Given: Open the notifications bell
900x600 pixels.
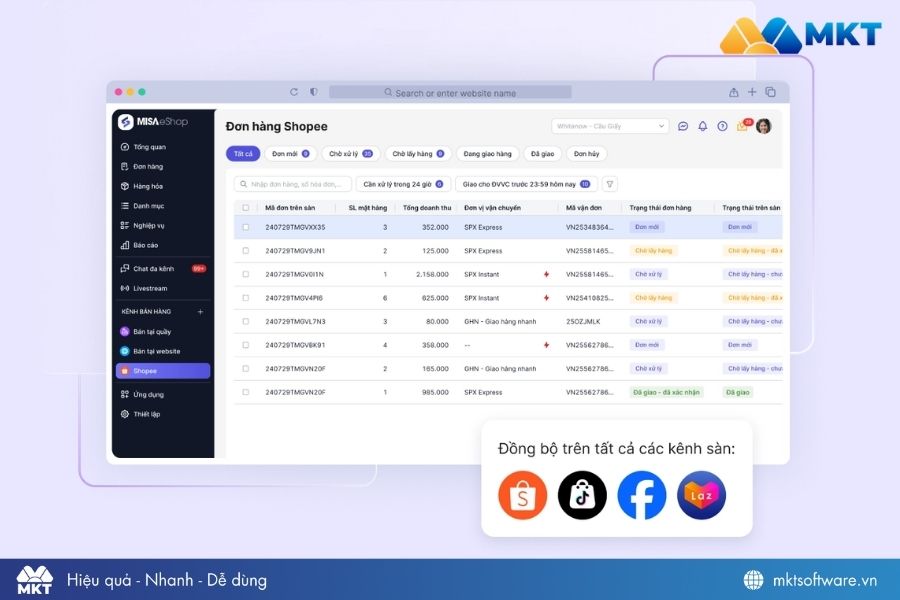Looking at the screenshot, I should [703, 126].
